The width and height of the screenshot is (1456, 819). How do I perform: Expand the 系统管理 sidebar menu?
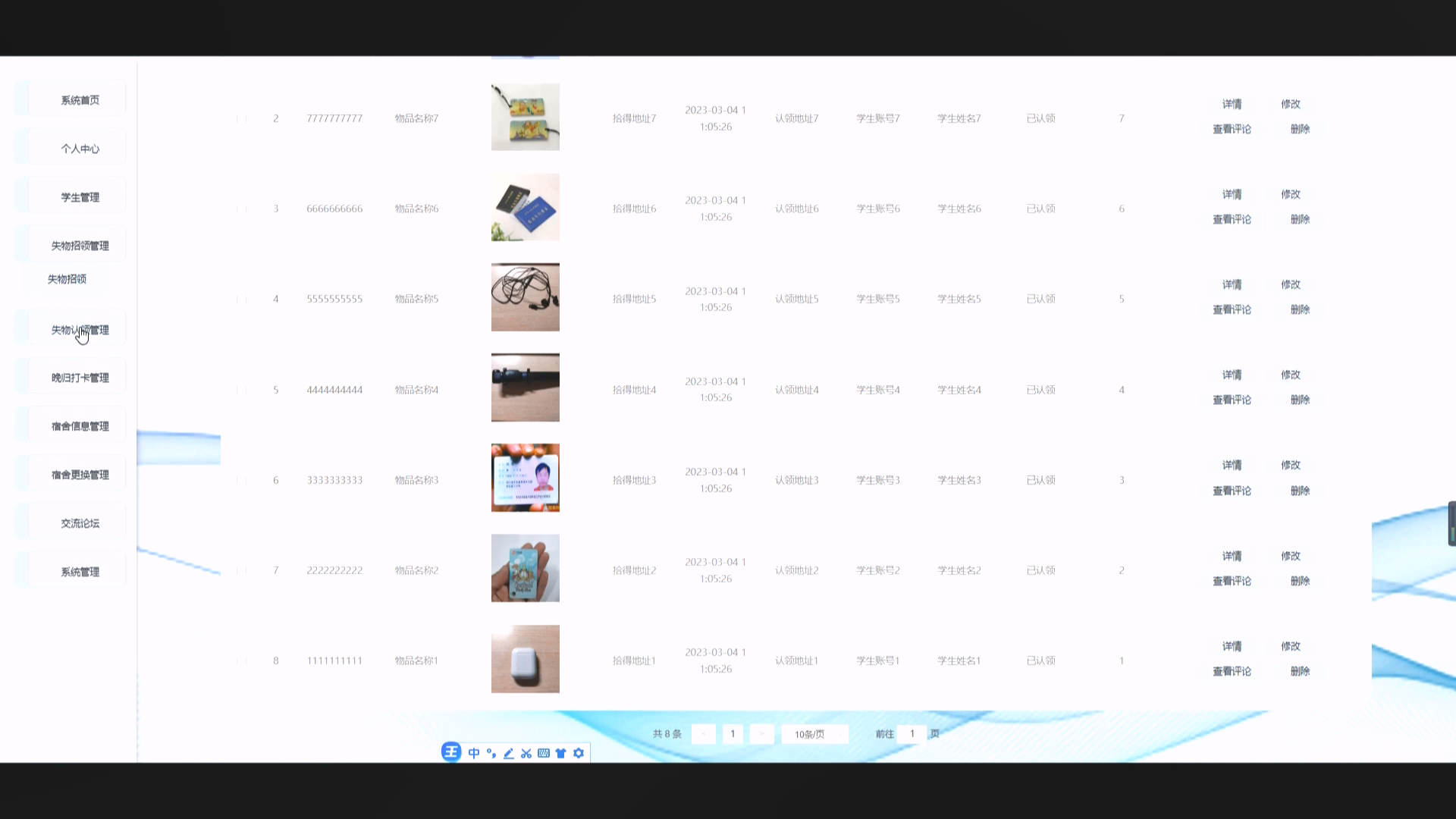click(x=80, y=572)
